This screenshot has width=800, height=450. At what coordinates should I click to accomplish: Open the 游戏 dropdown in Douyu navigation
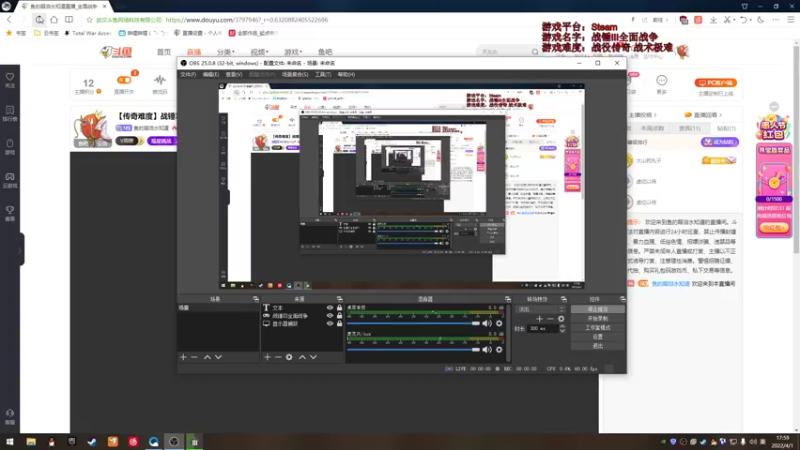coord(293,52)
